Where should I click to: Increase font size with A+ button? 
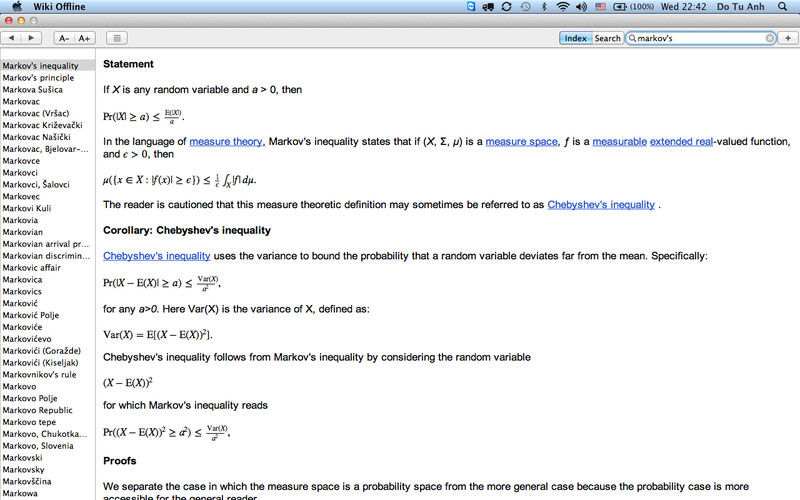[x=85, y=38]
